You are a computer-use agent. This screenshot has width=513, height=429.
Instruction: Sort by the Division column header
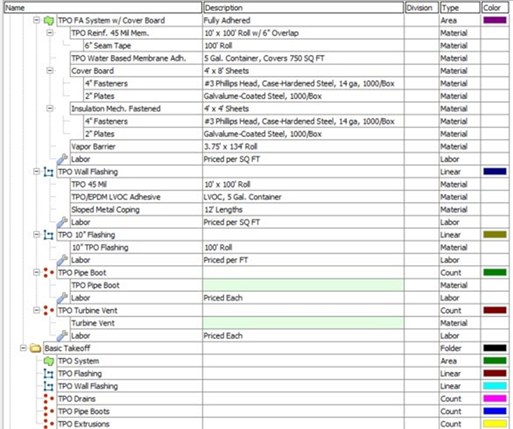pos(421,8)
